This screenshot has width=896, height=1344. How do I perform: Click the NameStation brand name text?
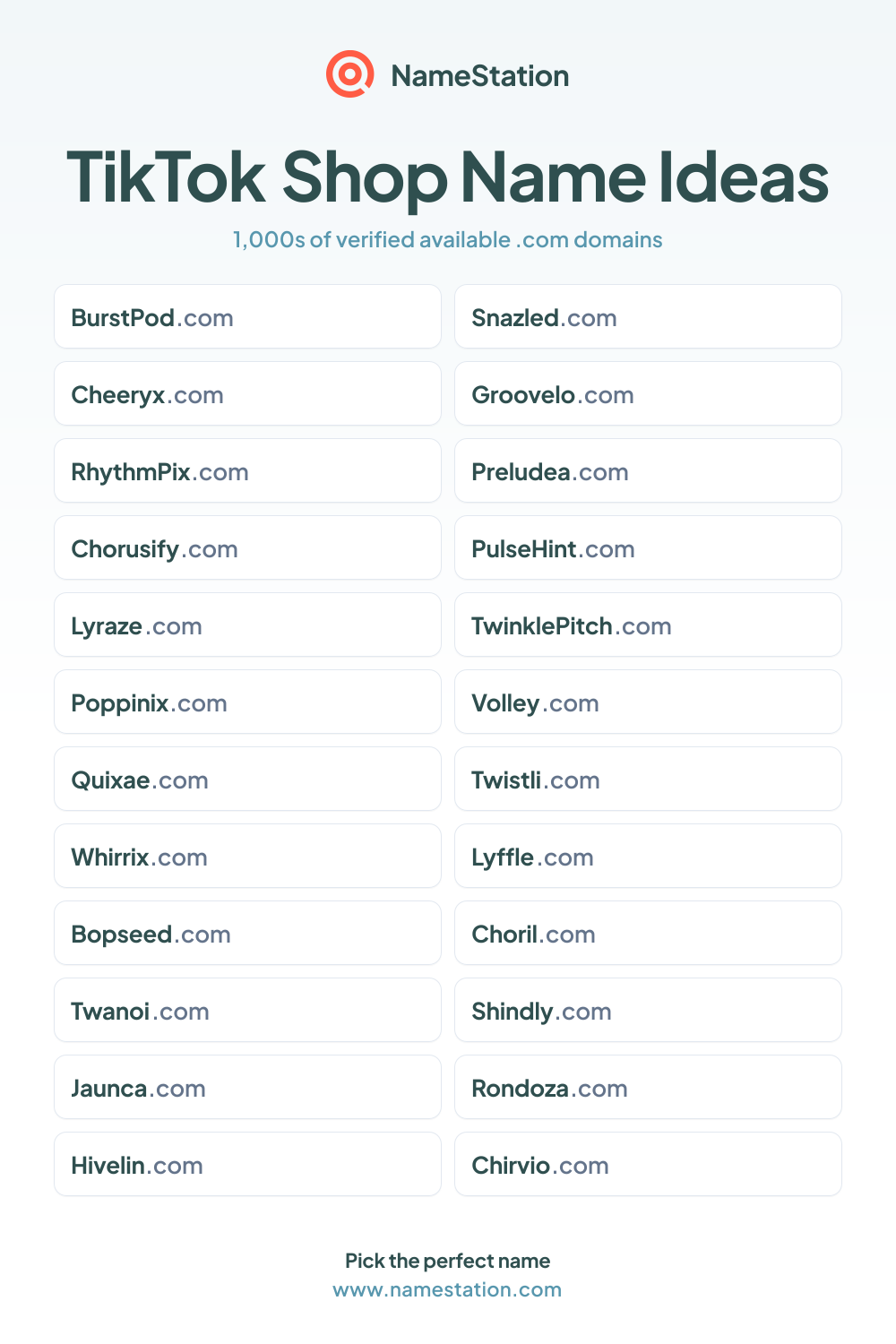pyautogui.click(x=480, y=75)
